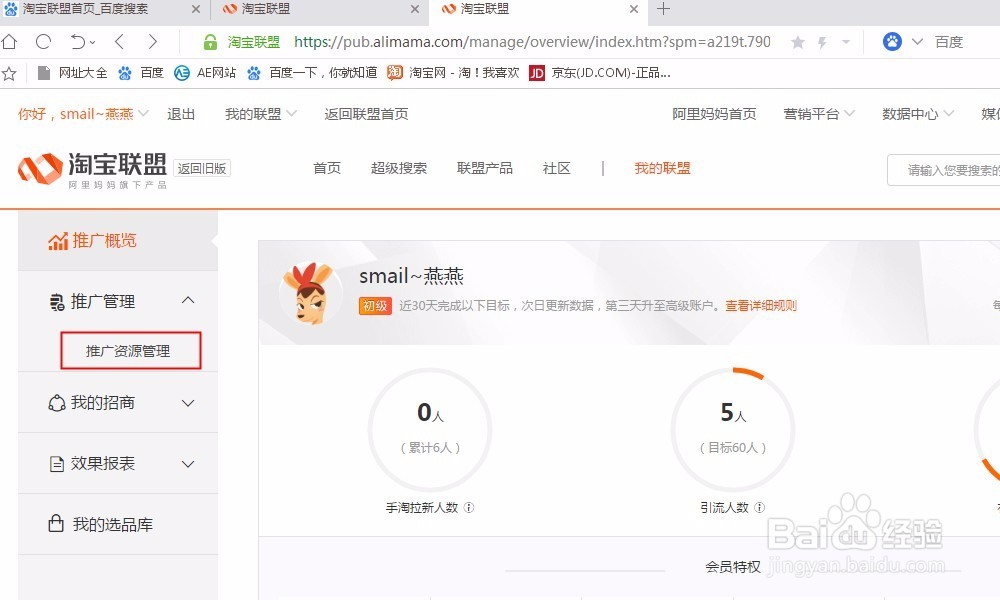Open the 淘宝网 bookmark
The height and width of the screenshot is (600, 1000).
pos(453,73)
